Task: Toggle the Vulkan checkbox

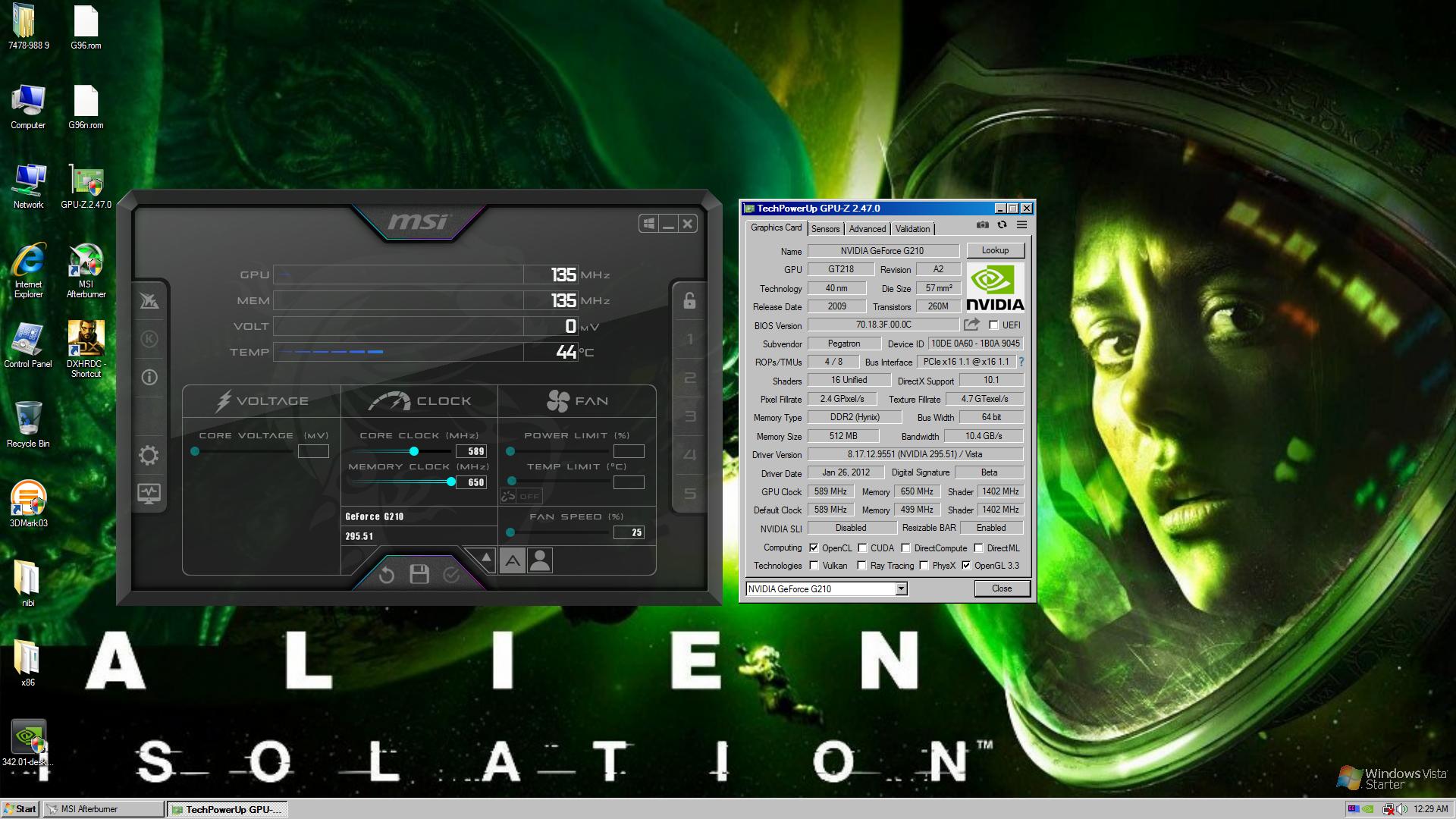Action: coord(814,566)
